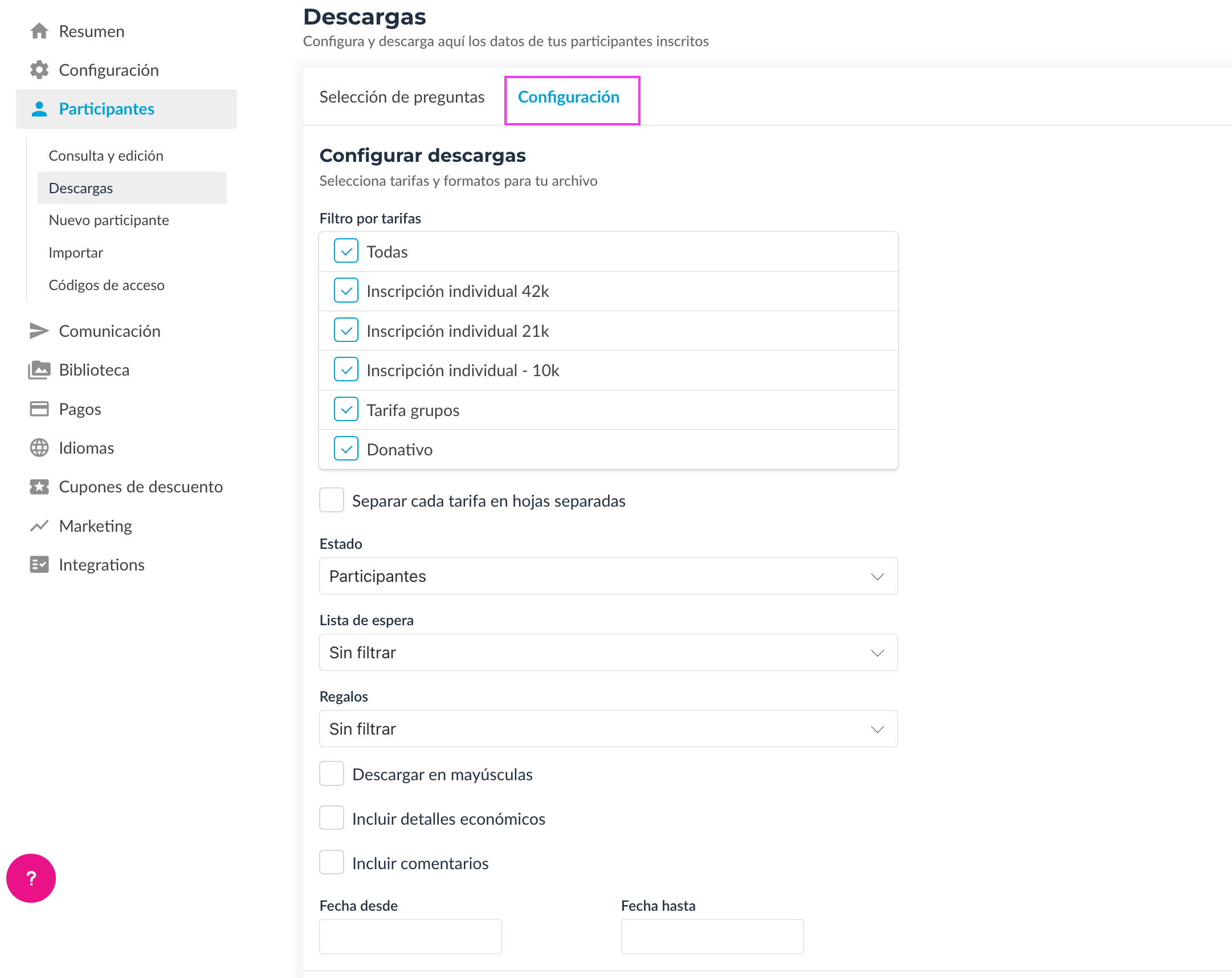Expand the Estado dropdown showing Participantes
Viewport: 1232px width, 978px height.
point(608,576)
